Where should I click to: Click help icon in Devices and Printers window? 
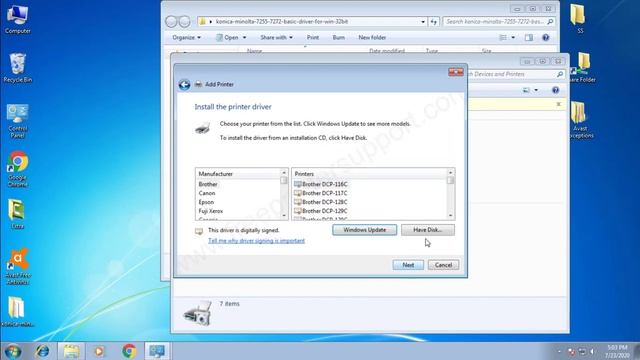pyautogui.click(x=556, y=90)
